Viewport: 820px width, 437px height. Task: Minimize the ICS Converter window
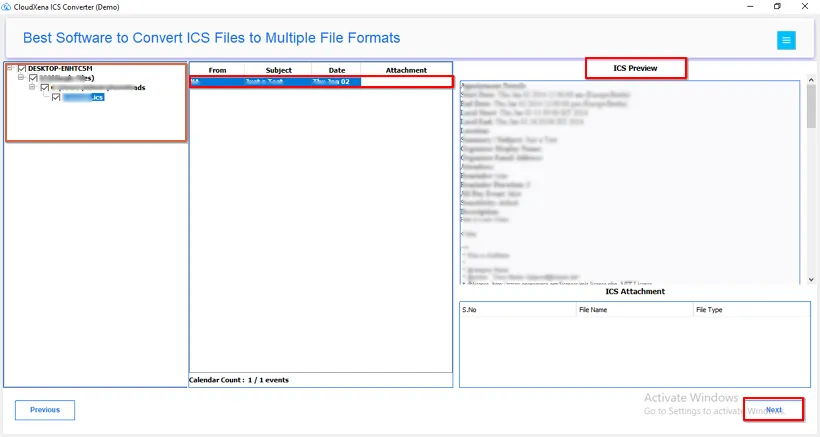pos(750,7)
